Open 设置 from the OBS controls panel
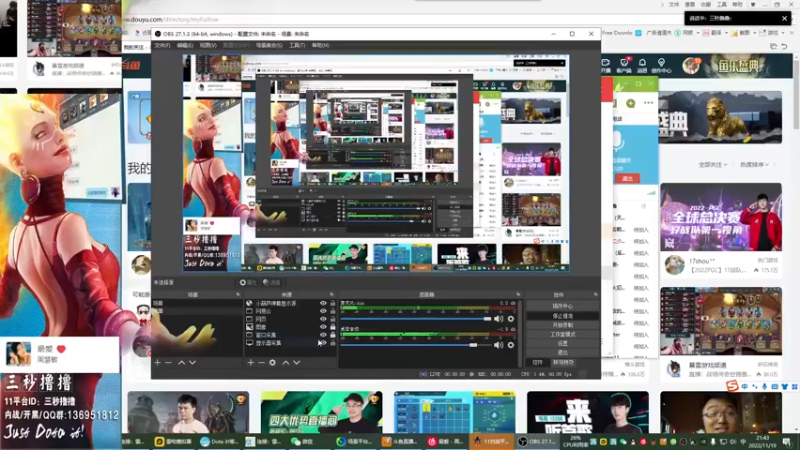The width and height of the screenshot is (800, 450). [562, 343]
